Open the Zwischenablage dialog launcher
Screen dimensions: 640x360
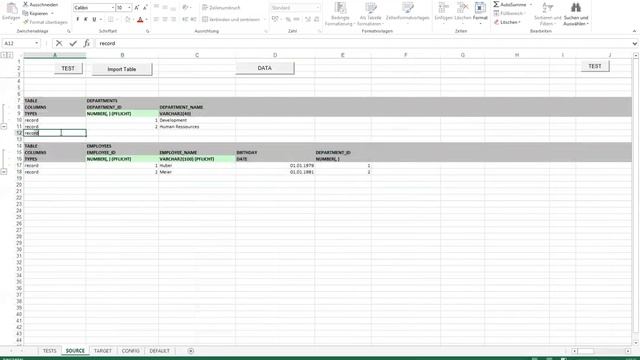[69, 31]
